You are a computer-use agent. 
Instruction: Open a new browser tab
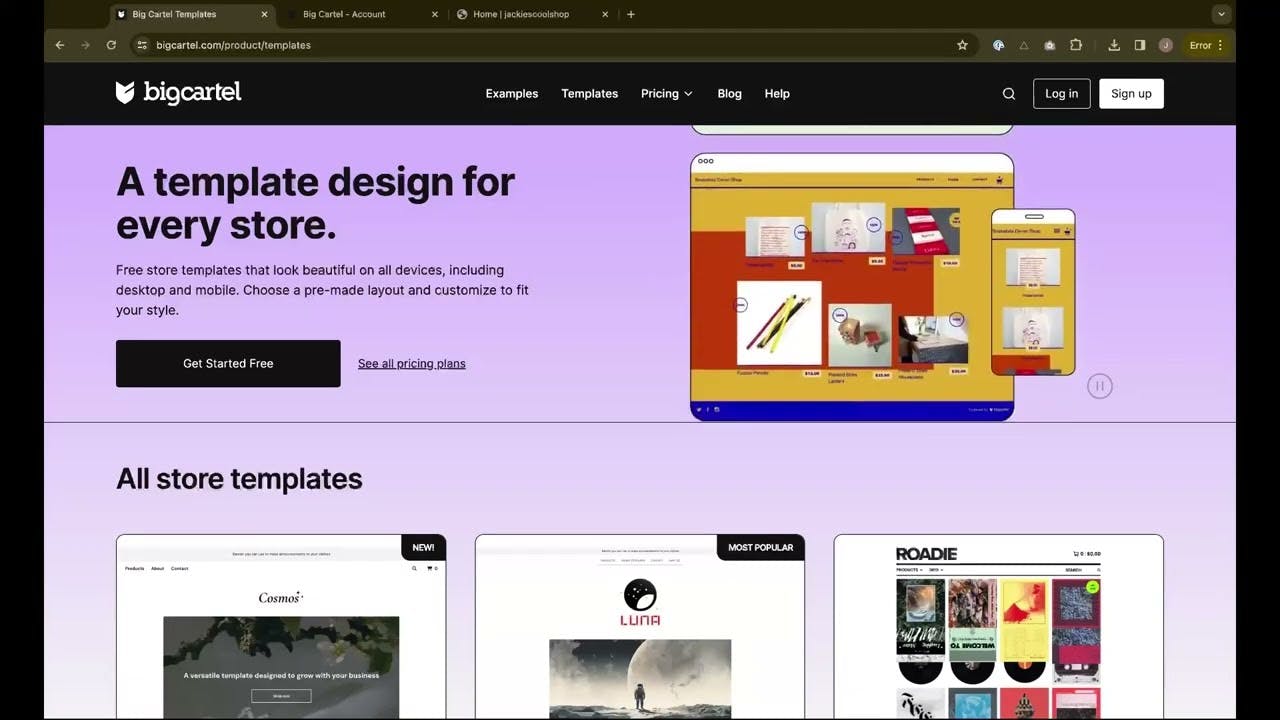[x=630, y=15]
